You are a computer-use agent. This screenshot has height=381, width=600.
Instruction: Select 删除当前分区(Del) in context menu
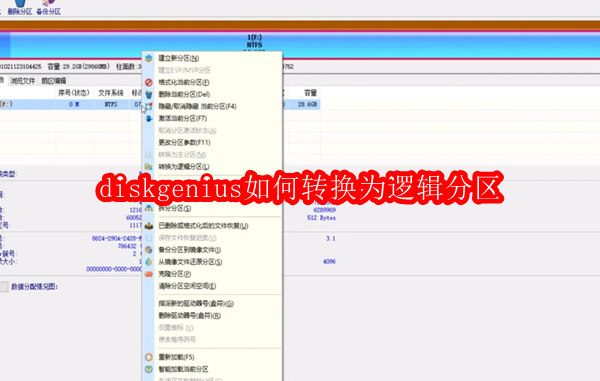[x=184, y=94]
